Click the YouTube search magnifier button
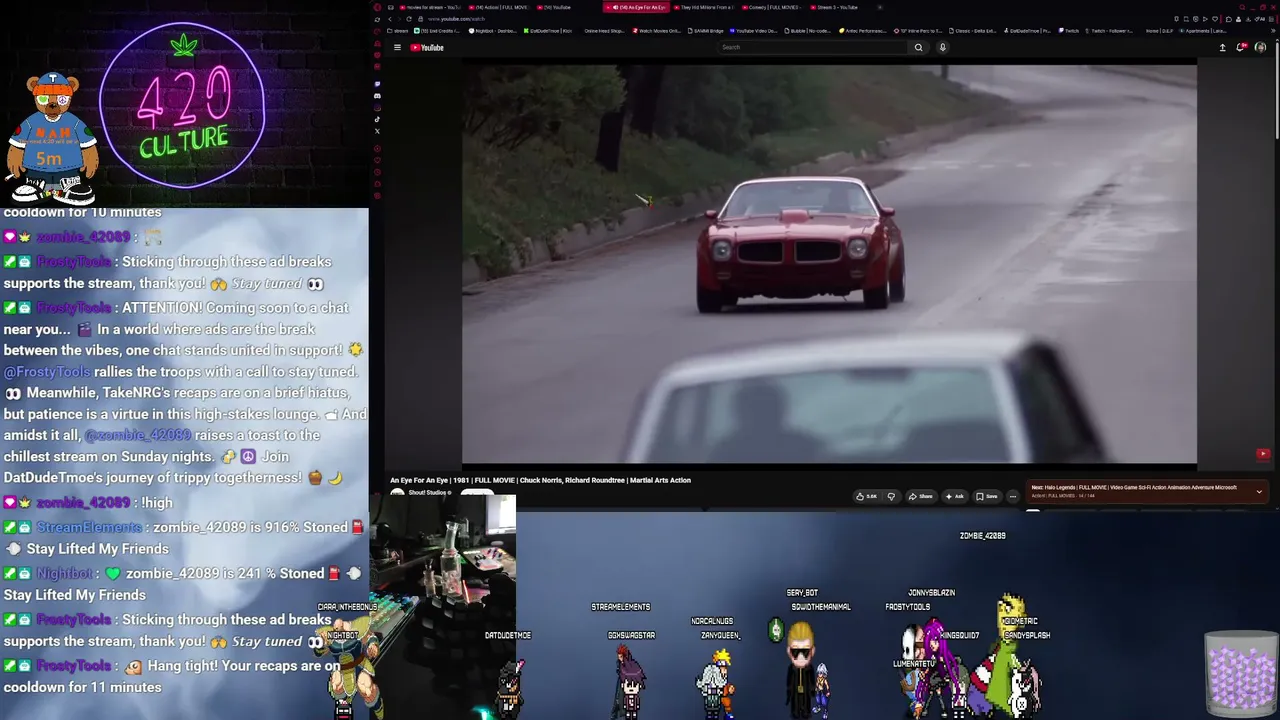The width and height of the screenshot is (1280, 720). pyautogui.click(x=918, y=47)
